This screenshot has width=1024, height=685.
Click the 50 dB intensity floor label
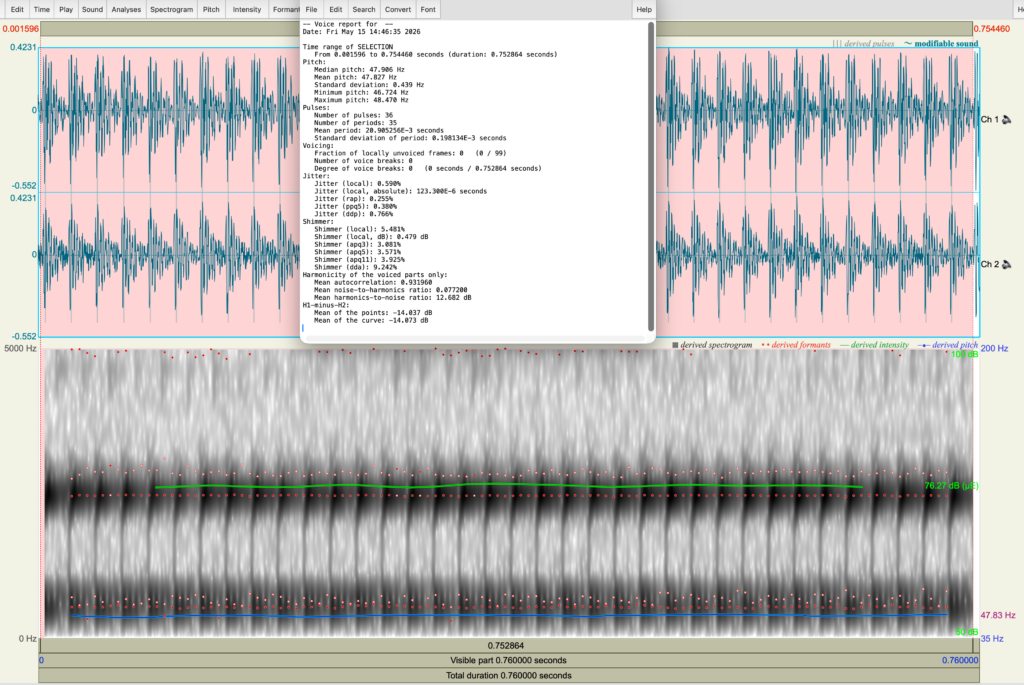click(967, 632)
